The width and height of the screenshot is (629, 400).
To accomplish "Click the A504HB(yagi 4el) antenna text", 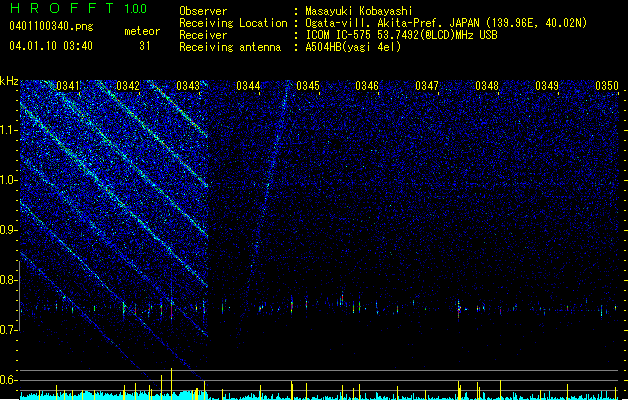I will (353, 47).
